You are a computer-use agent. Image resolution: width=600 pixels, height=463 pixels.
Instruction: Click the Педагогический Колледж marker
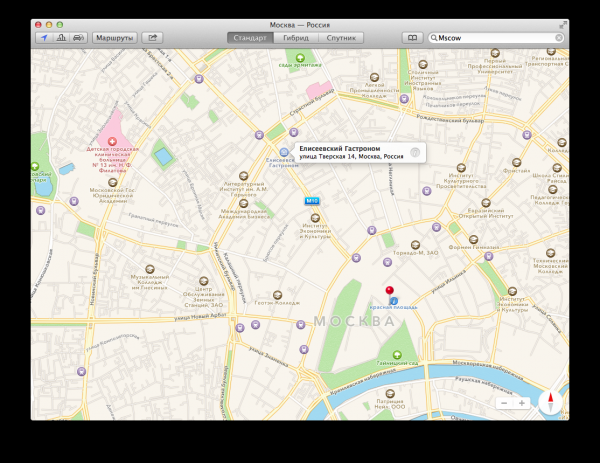[x=552, y=189]
